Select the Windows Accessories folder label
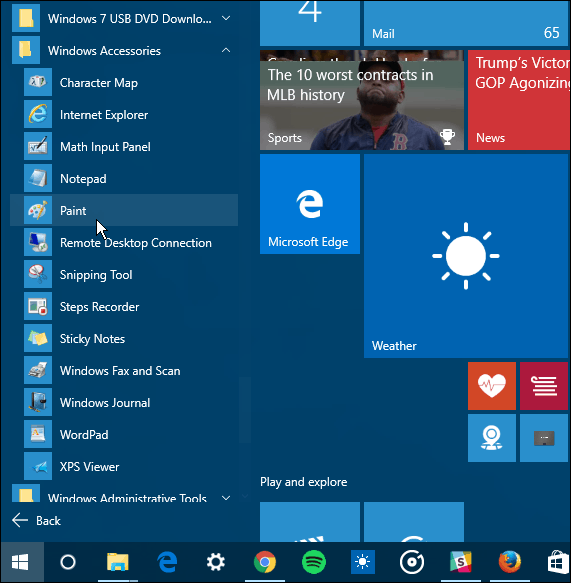This screenshot has width=571, height=583. coord(104,51)
